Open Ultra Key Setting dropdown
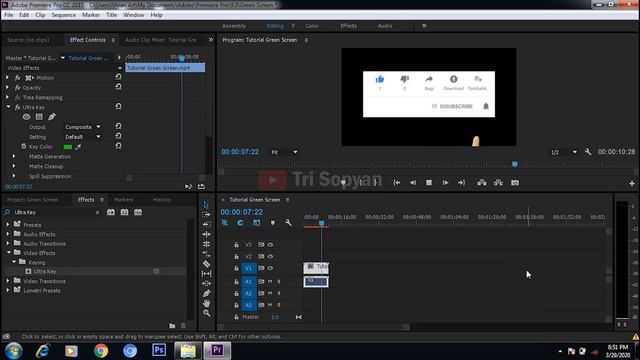640x360 pixels. (83, 137)
